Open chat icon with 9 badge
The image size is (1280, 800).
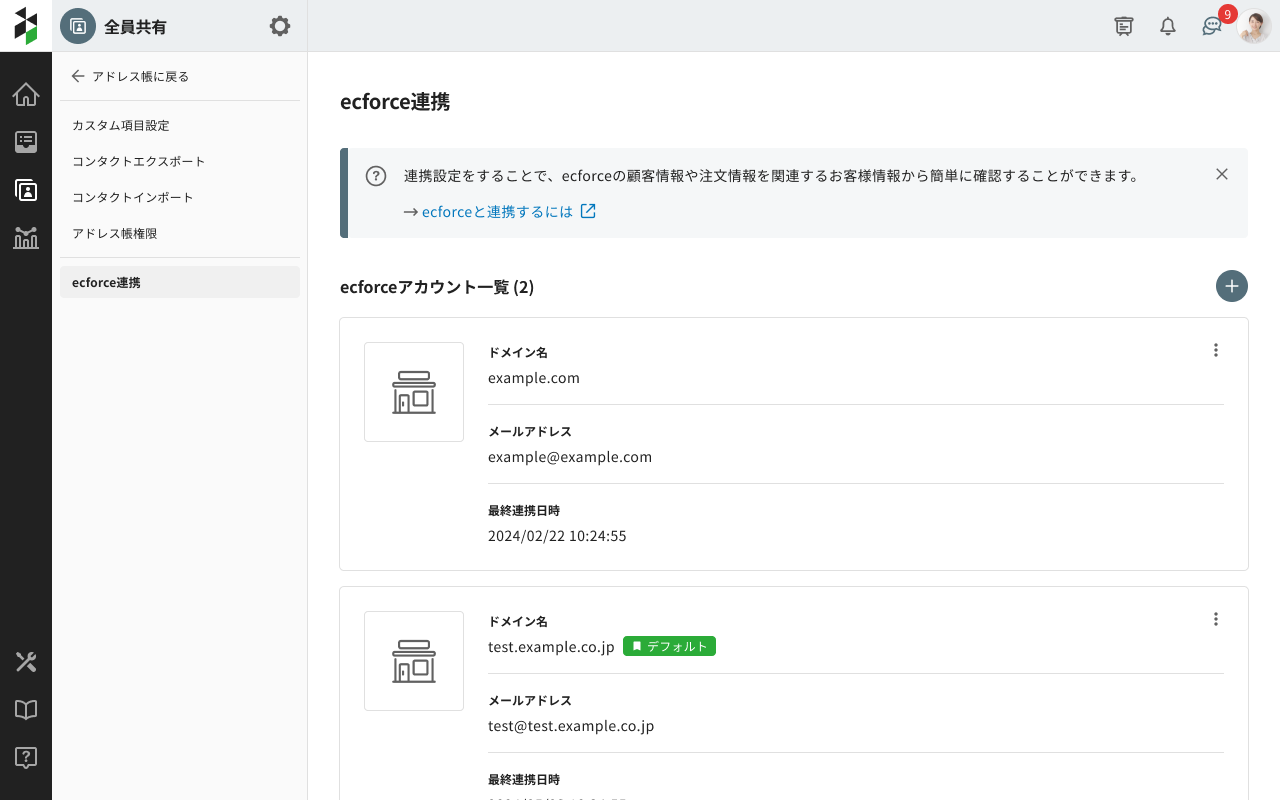(x=1212, y=27)
